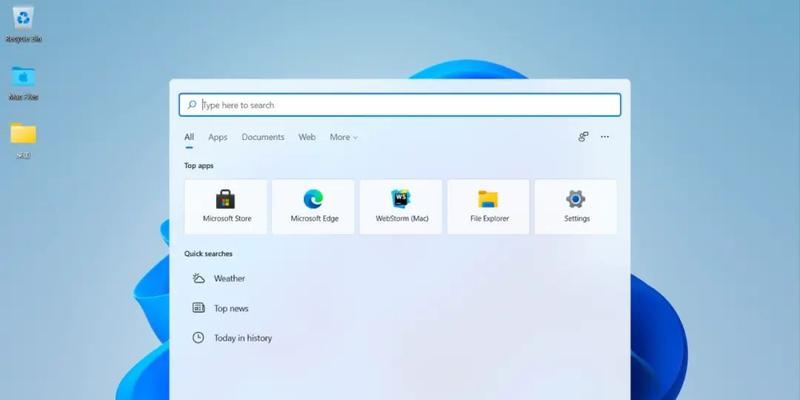
Task: Click the Microsoft Store label
Action: coord(227,218)
